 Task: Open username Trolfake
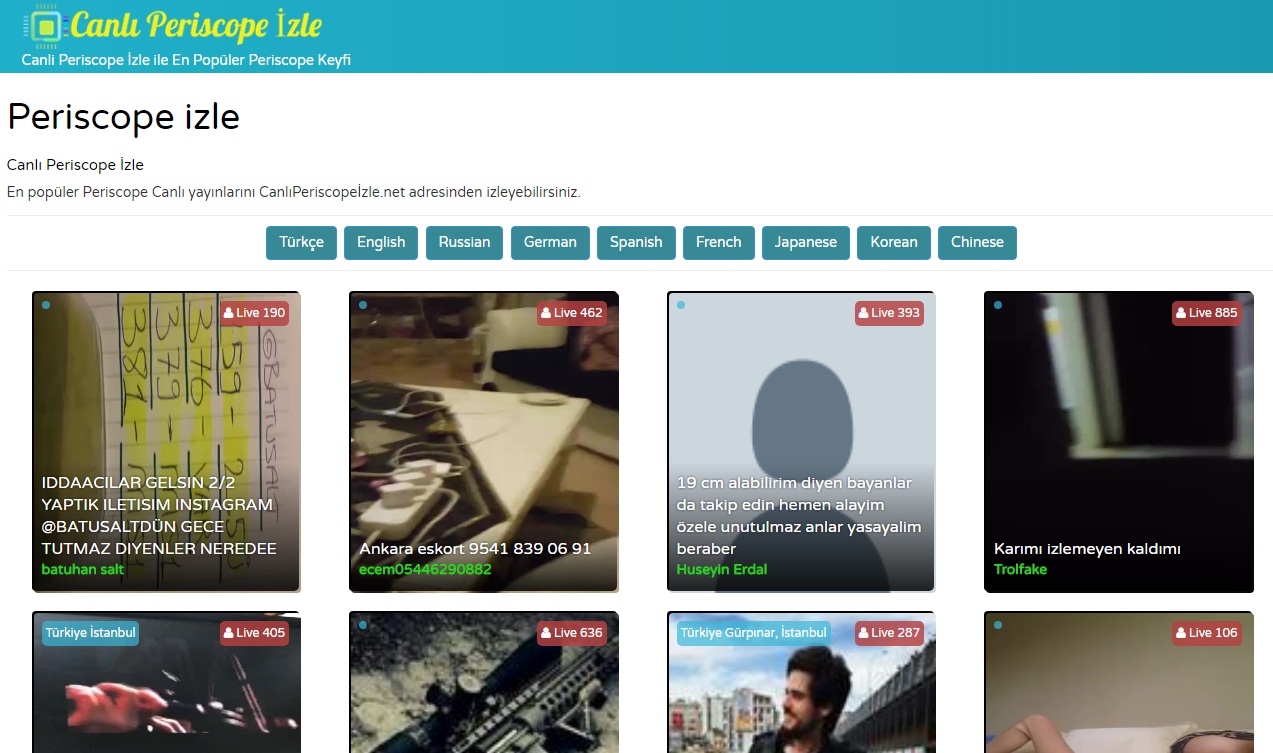point(1020,569)
